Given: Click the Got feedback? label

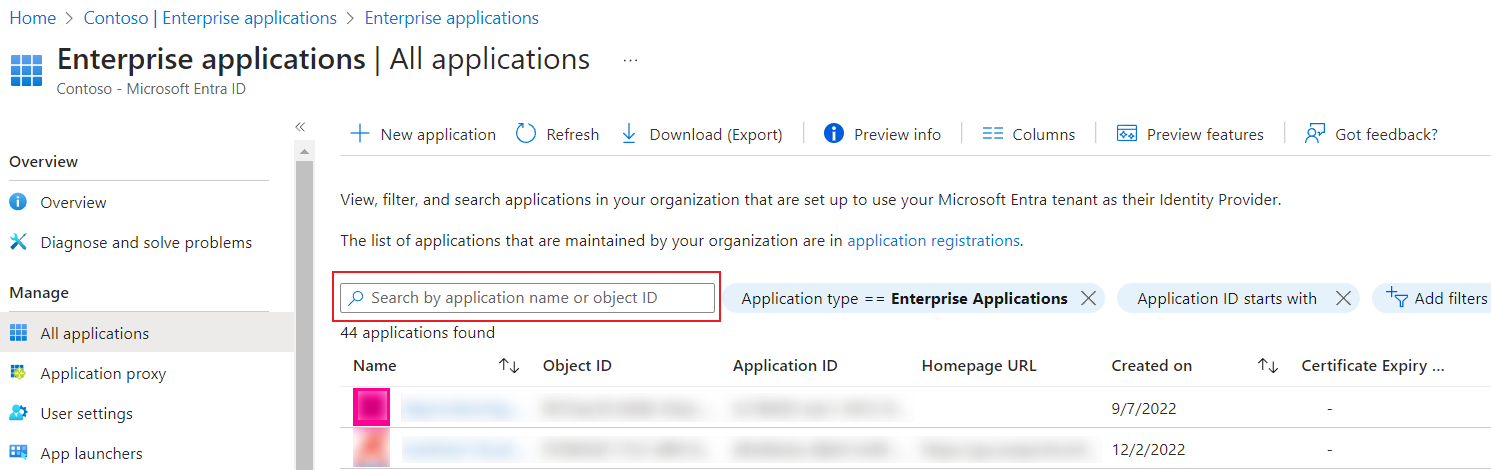Looking at the screenshot, I should pos(1386,134).
